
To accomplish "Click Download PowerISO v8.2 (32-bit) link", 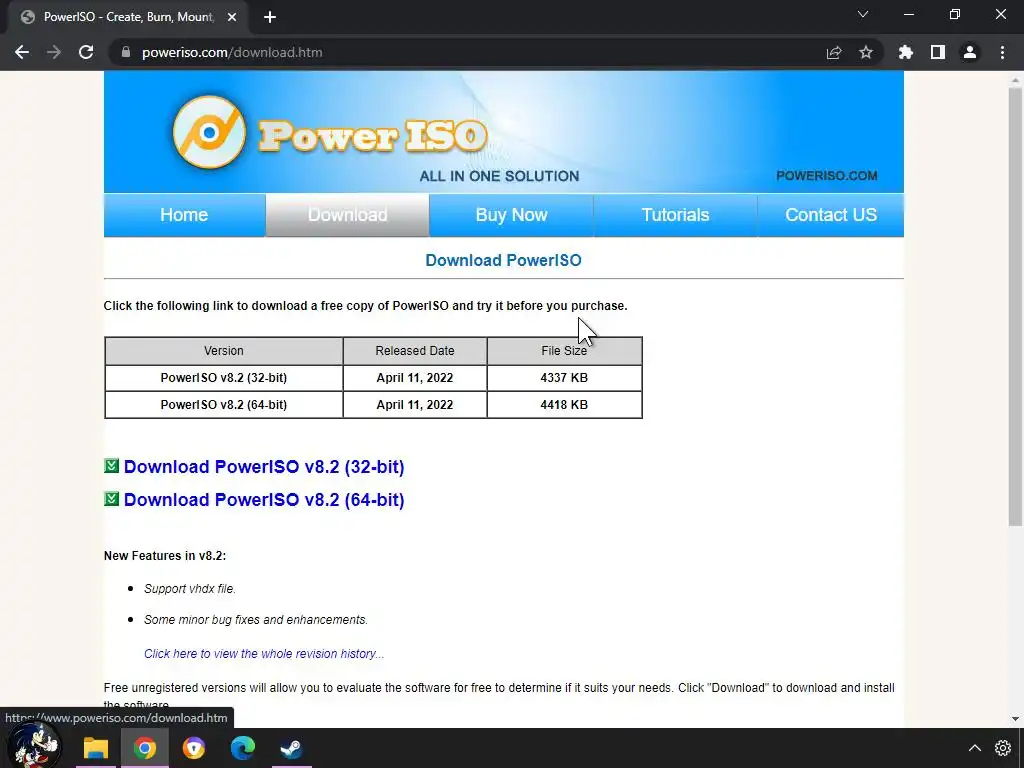I will (x=264, y=467).
